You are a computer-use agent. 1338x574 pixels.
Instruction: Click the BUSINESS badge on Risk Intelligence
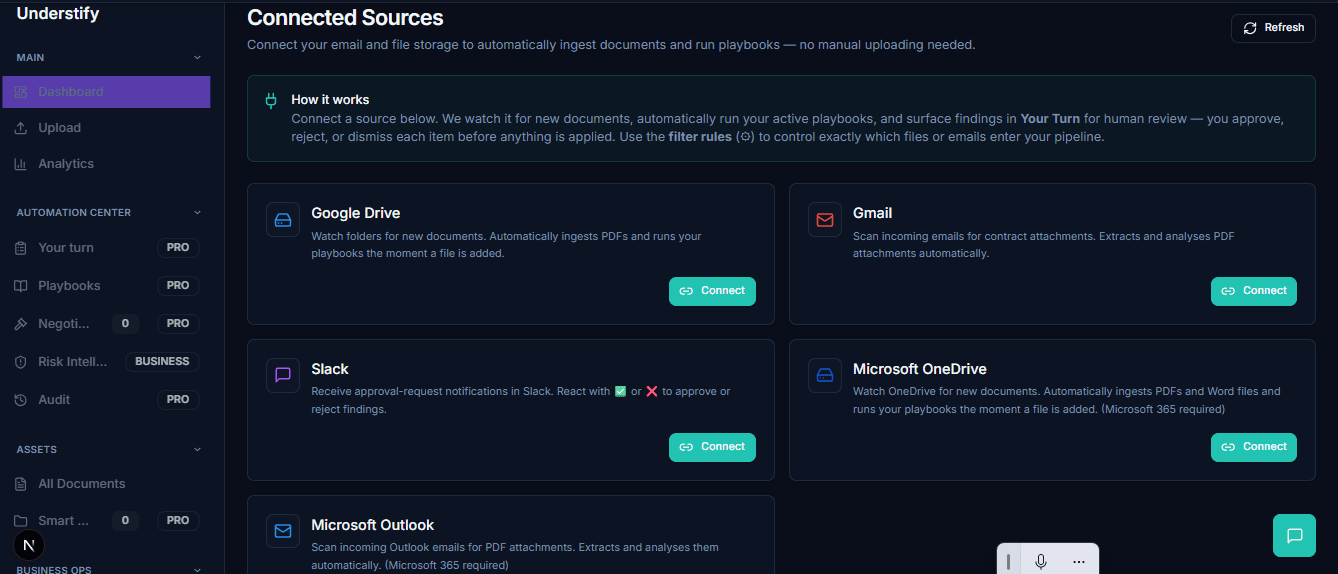[x=162, y=362]
